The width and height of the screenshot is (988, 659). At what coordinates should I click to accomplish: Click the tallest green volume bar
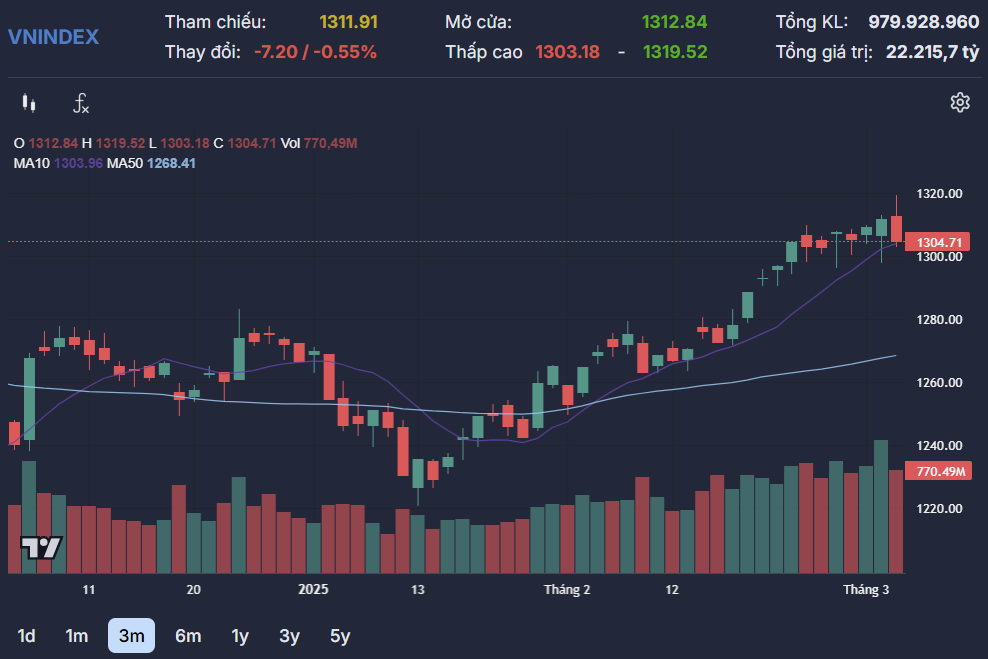[x=881, y=507]
